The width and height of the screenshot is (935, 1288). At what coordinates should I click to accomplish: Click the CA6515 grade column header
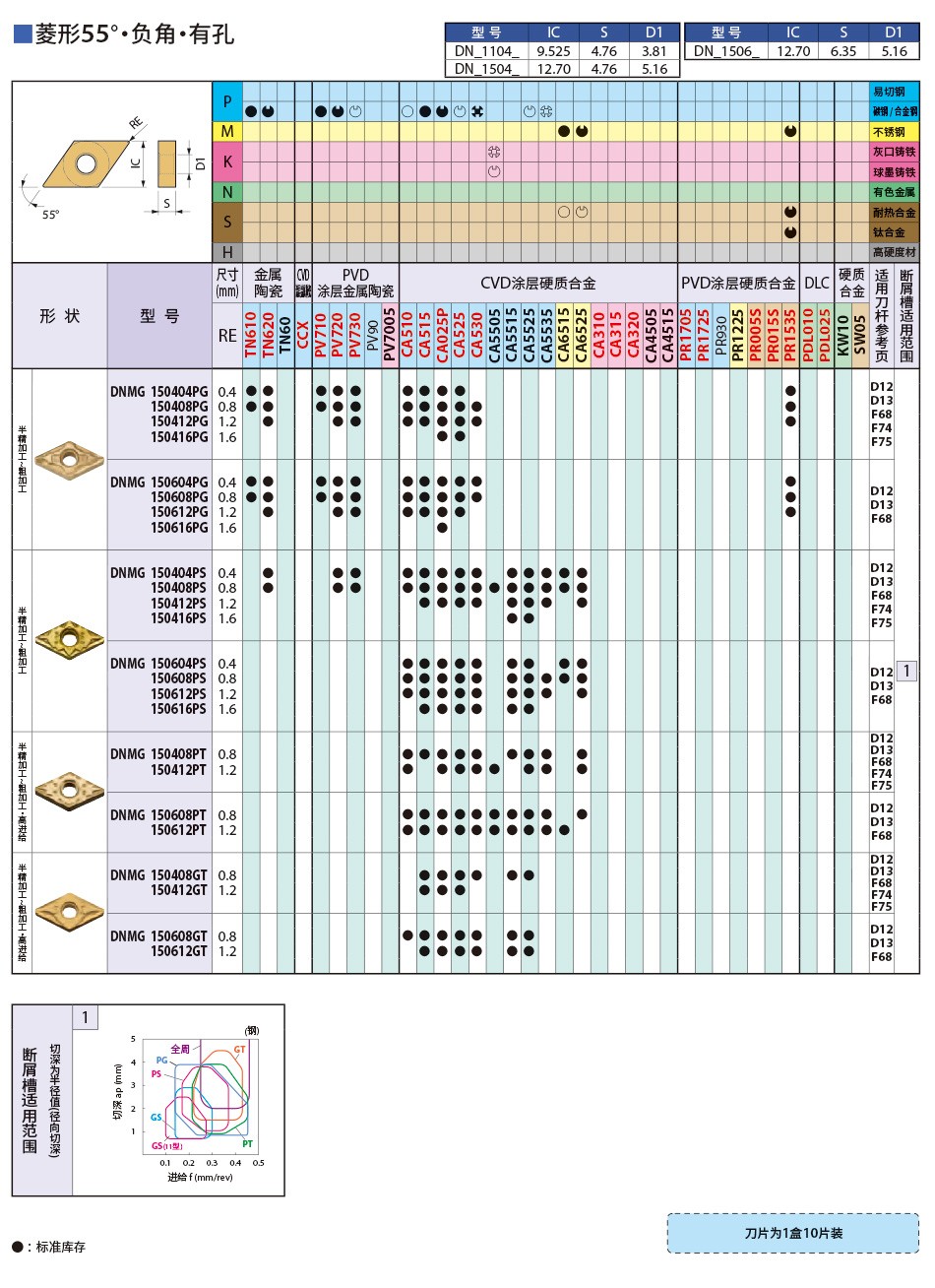[x=564, y=335]
